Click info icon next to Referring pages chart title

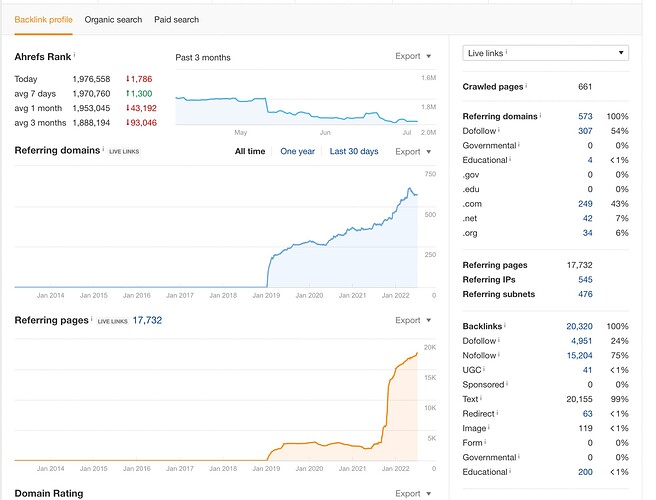91,319
